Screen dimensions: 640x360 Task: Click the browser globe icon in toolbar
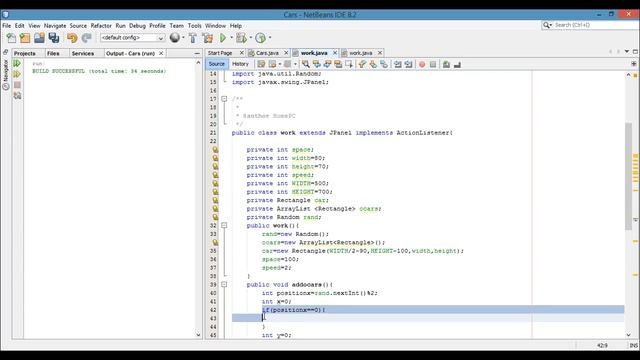(175, 38)
